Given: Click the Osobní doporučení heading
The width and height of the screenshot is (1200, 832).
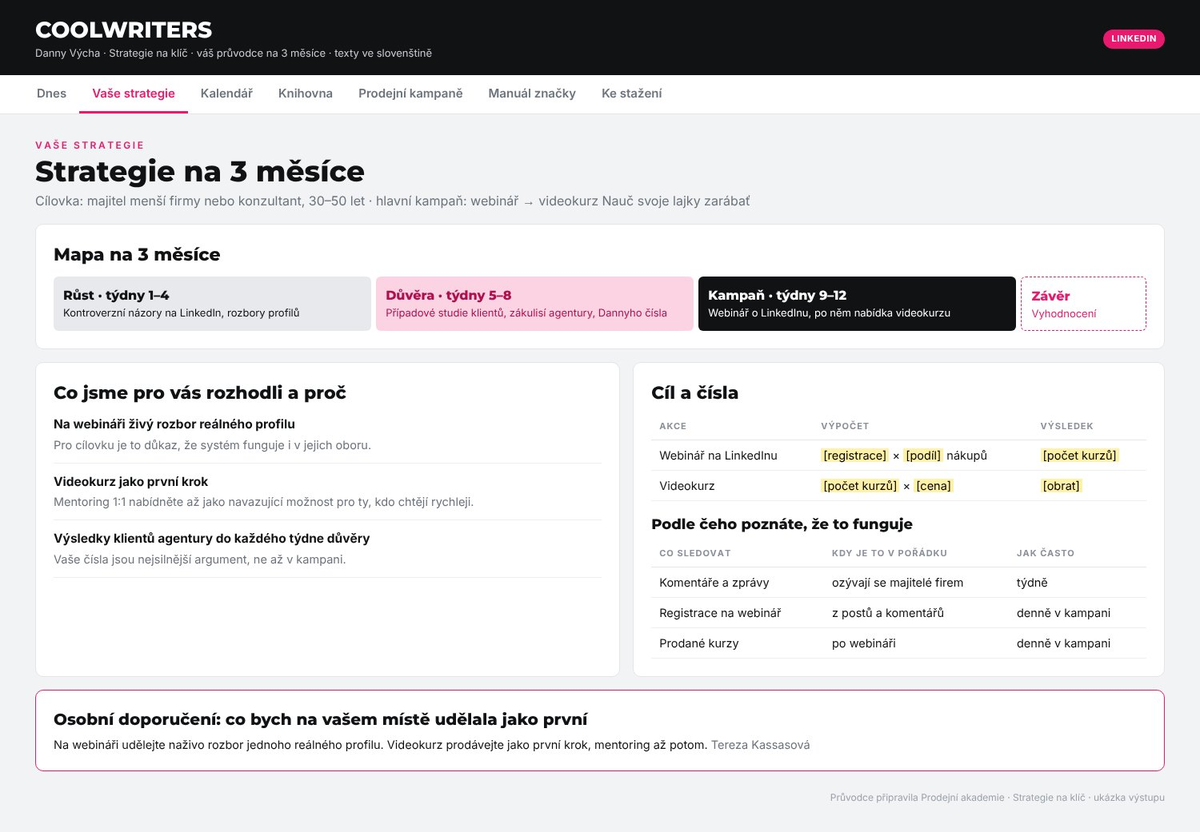Looking at the screenshot, I should (320, 719).
